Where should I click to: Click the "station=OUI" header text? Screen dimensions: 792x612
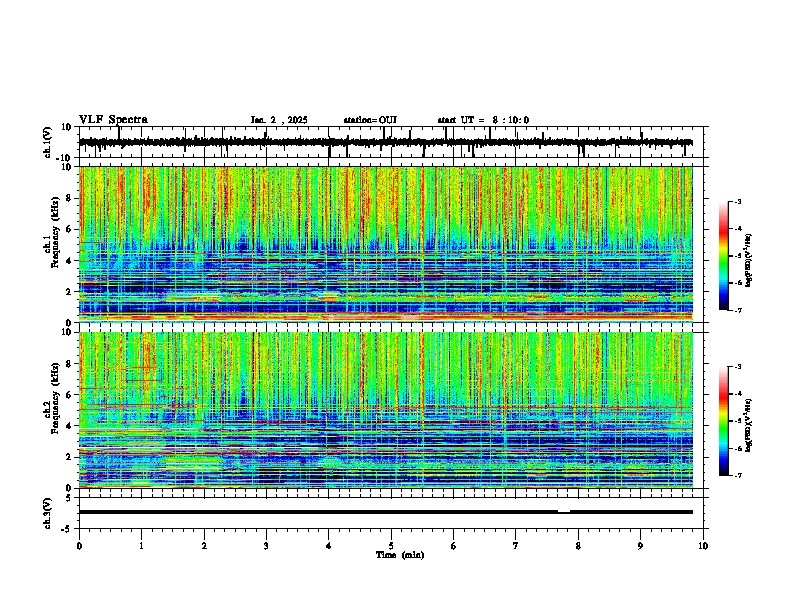tap(370, 120)
